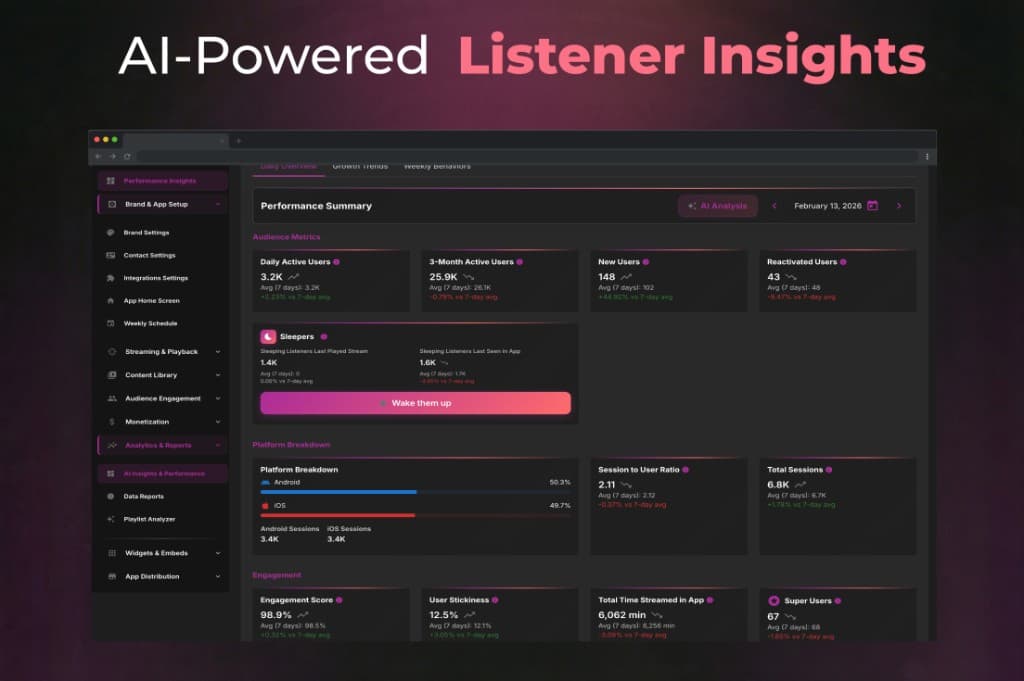The image size is (1024, 681).
Task: Switch to the Growth Trends tab
Action: point(360,167)
